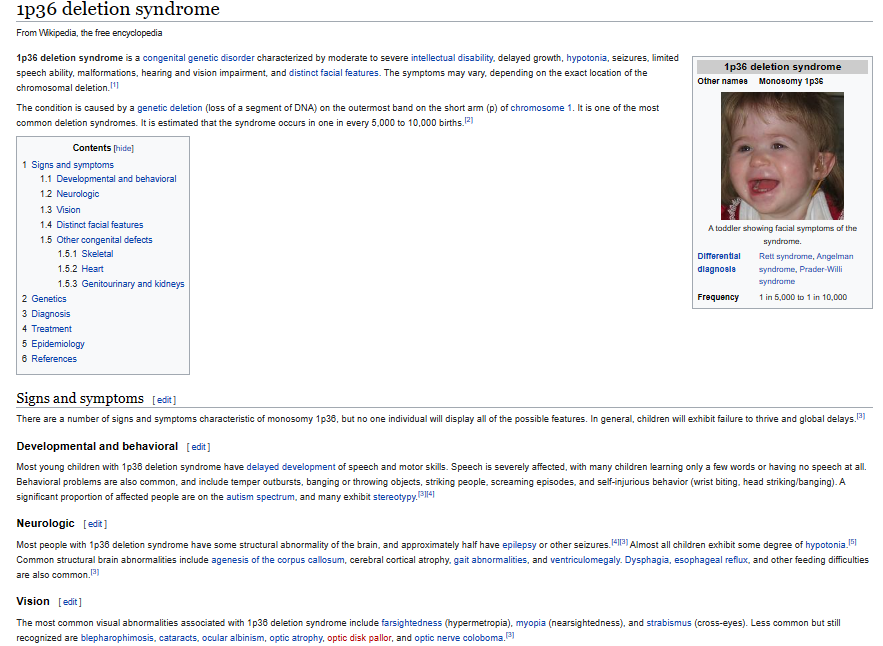Viewport: 883px width, 646px height.
Task: Go to Heart subsection in contents
Action: 92,269
